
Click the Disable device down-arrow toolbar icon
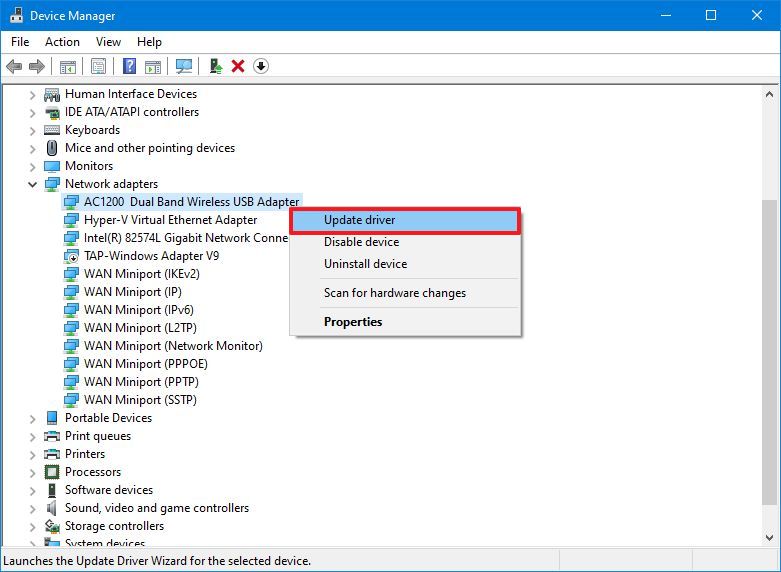(x=260, y=66)
